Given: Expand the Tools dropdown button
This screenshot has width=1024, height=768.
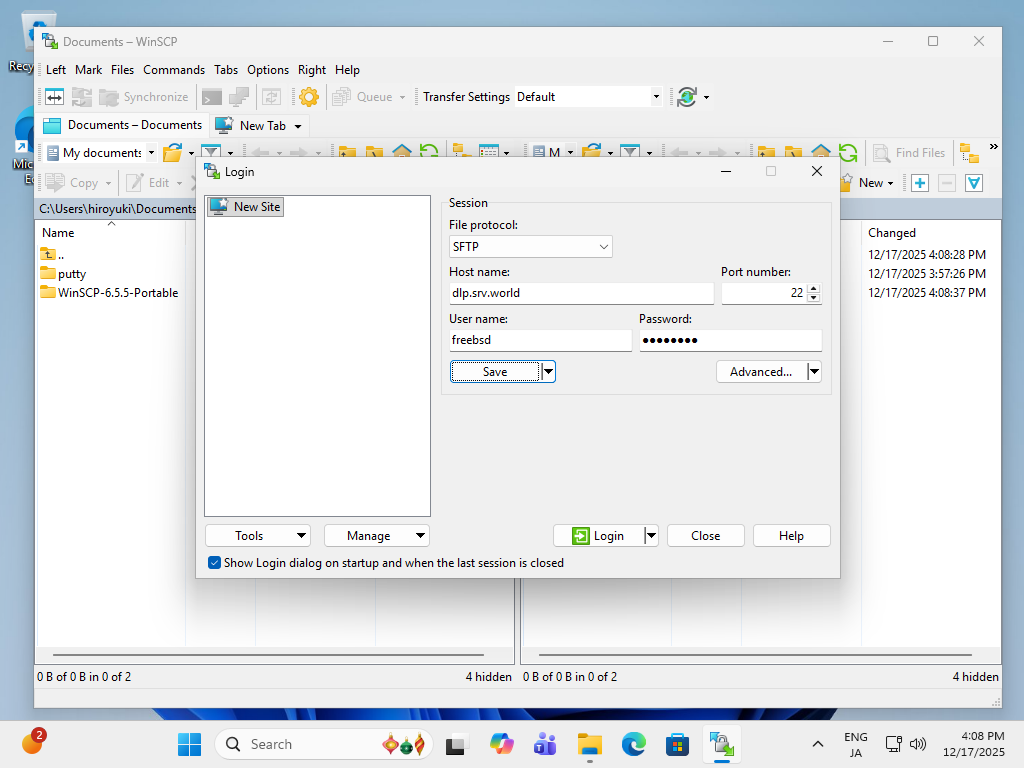Looking at the screenshot, I should (257, 536).
